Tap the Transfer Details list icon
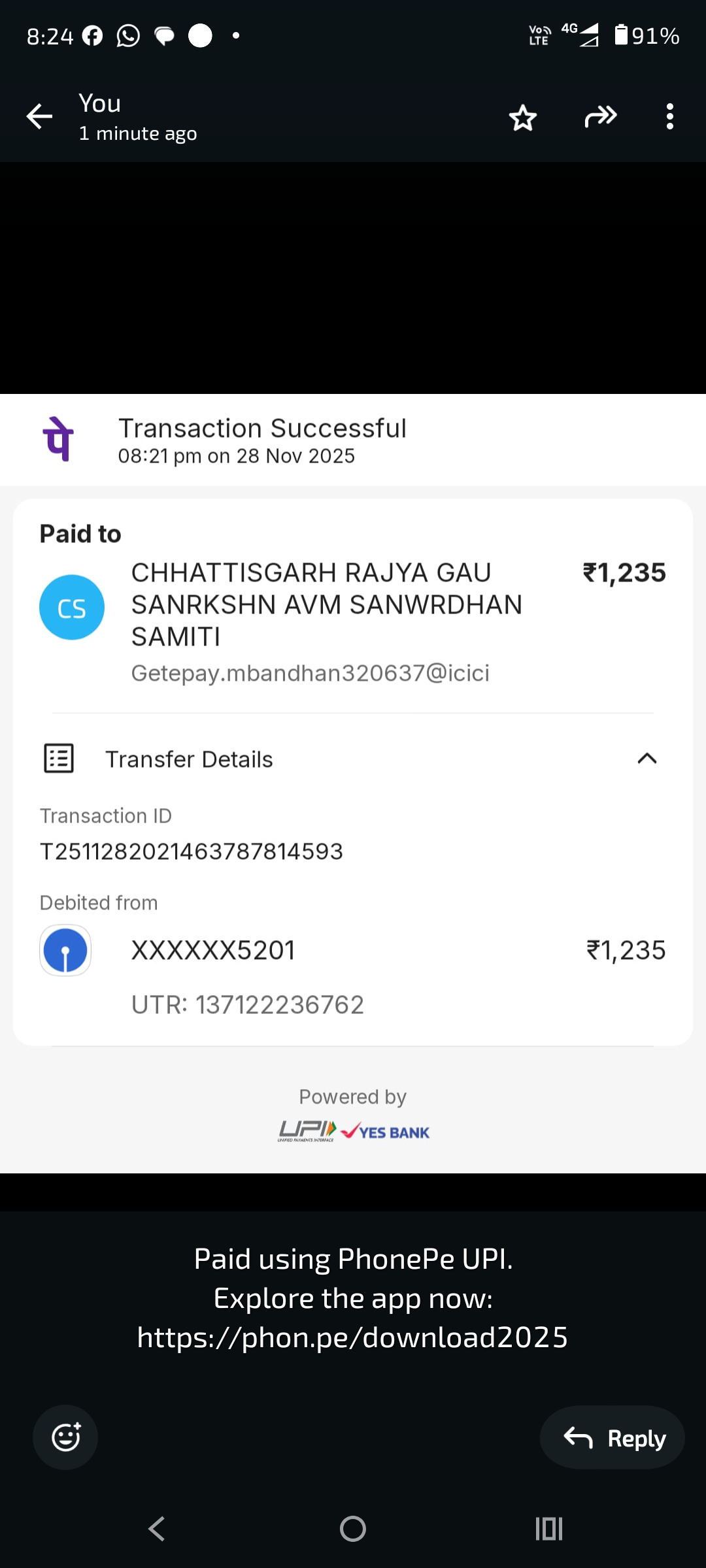This screenshot has height=1568, width=706. pos(59,759)
